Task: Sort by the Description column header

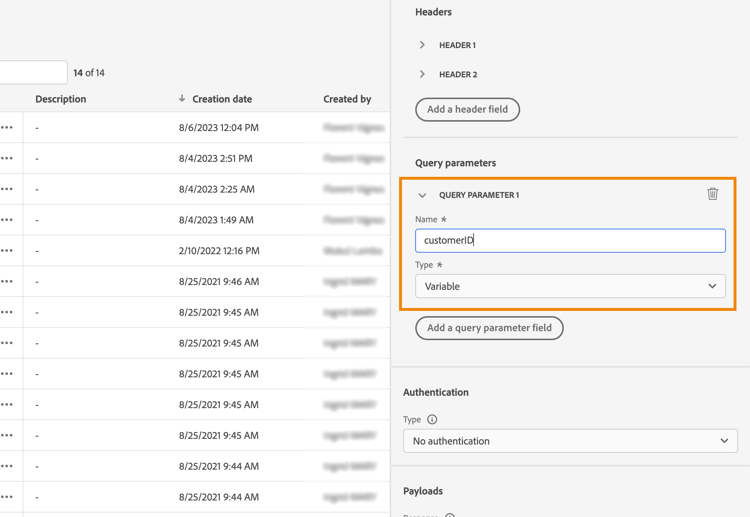Action: click(x=60, y=99)
